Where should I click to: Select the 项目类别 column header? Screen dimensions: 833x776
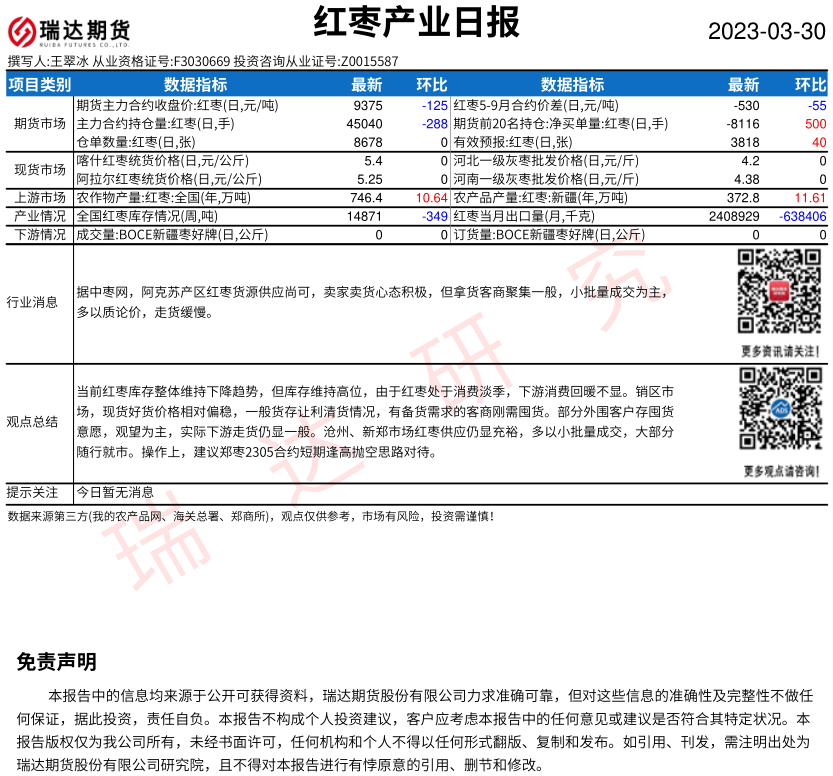coord(40,85)
